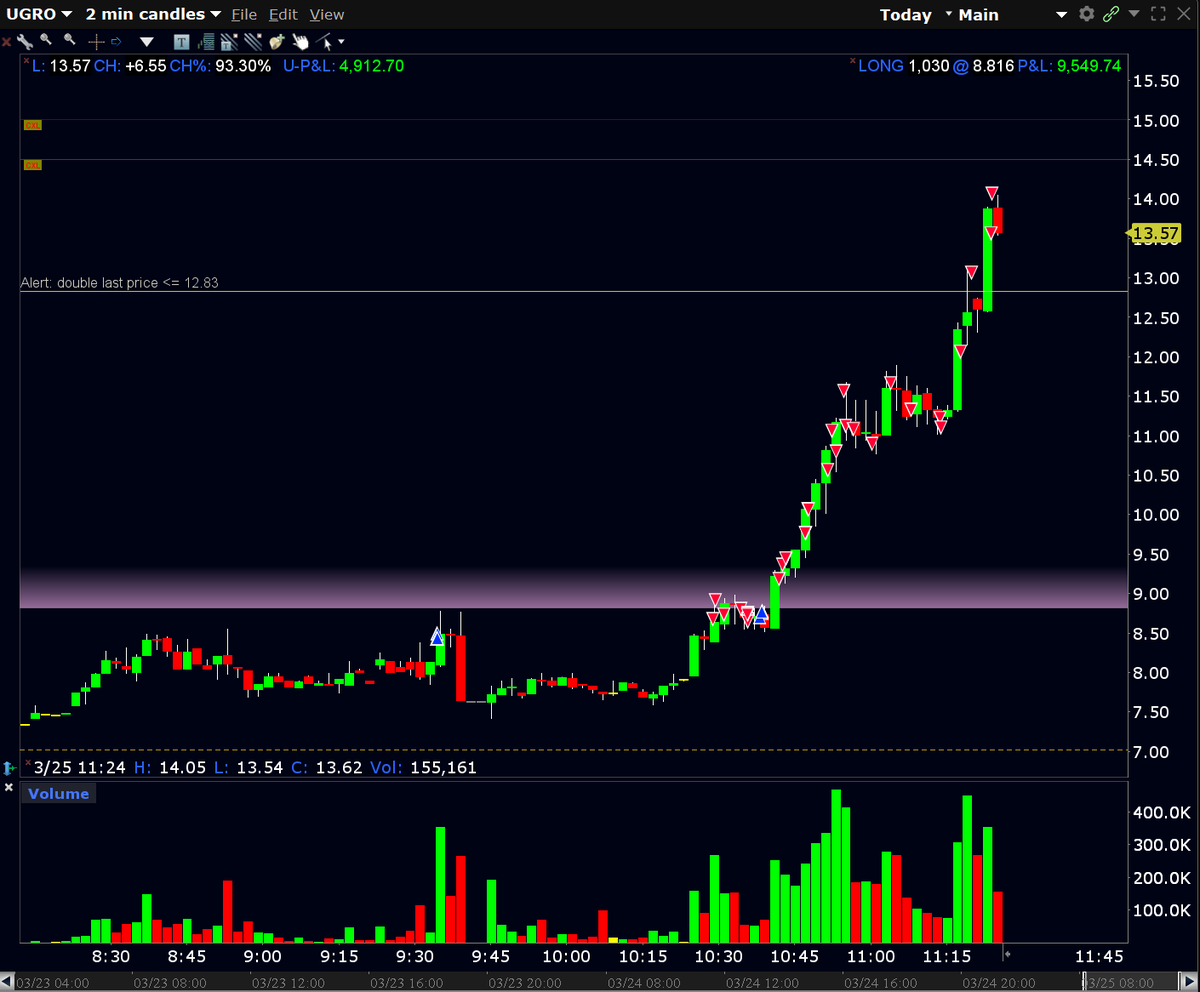The image size is (1200, 992).
Task: Click the candlestick price-levels toolbar icon
Action: (205, 41)
